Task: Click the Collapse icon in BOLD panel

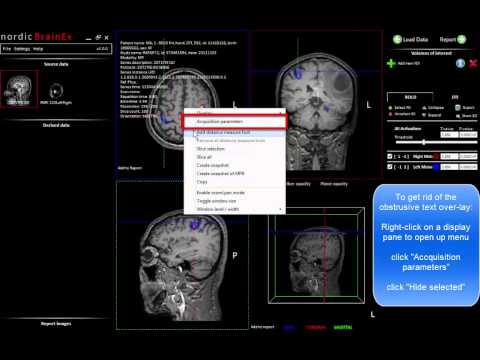Action: tap(424, 108)
